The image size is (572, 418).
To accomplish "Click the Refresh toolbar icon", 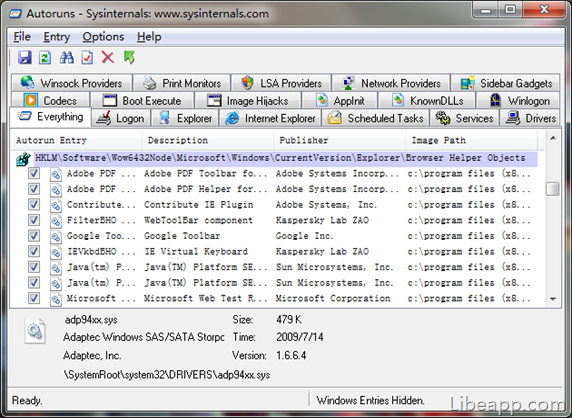I will point(45,58).
